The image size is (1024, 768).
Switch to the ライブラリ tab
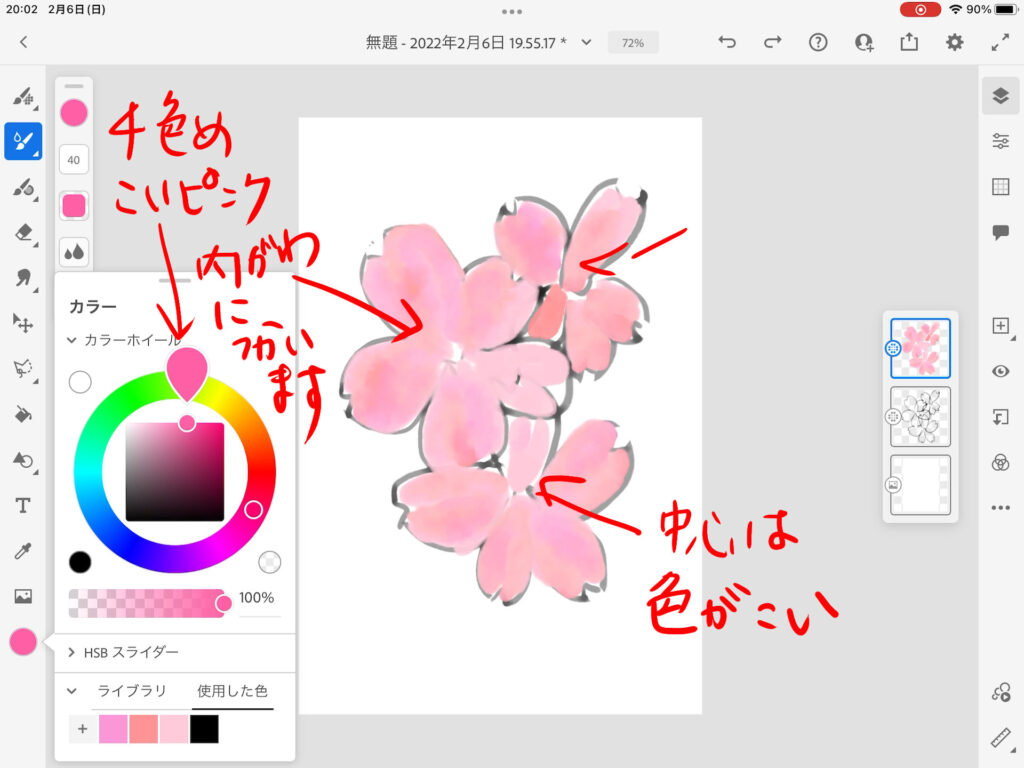pyautogui.click(x=131, y=691)
